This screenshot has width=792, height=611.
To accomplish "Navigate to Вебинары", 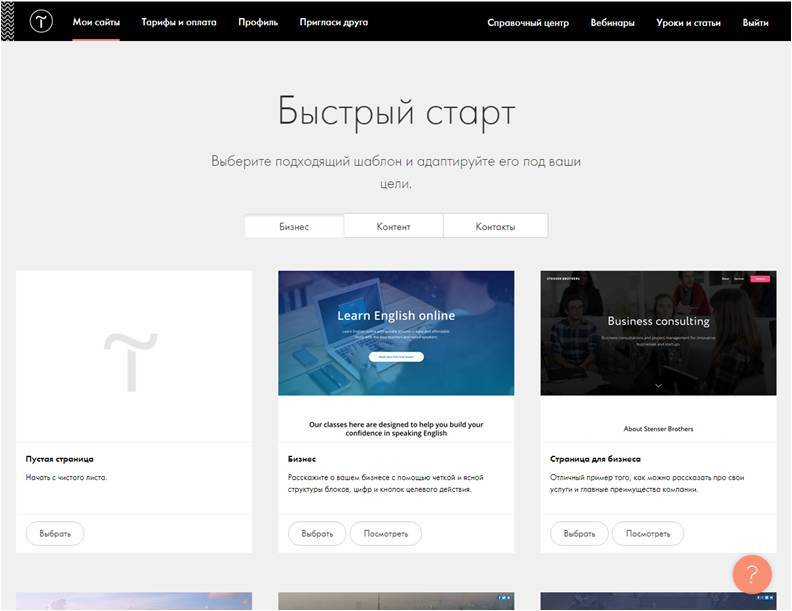I will coord(612,23).
